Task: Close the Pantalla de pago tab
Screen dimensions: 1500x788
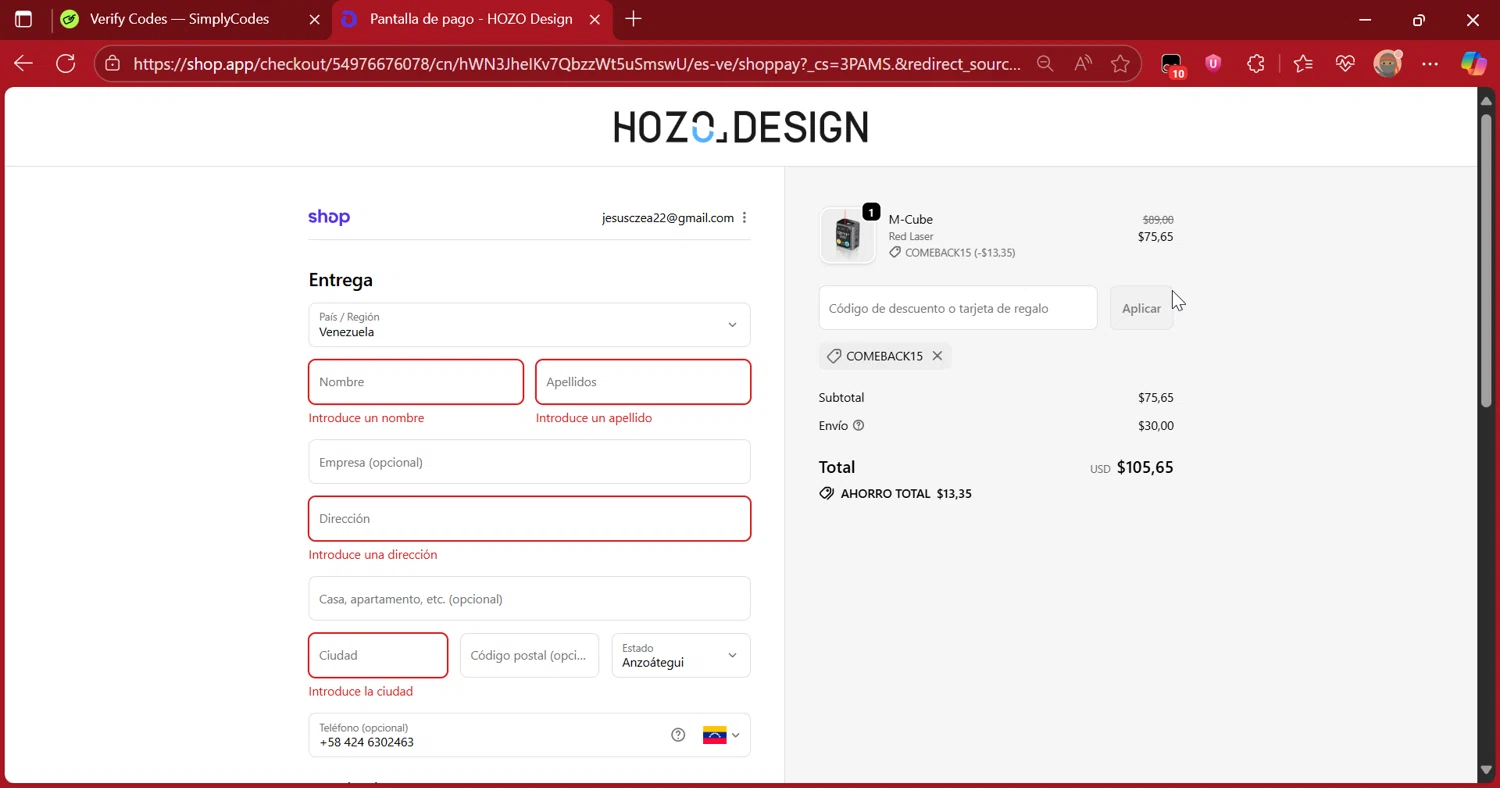Action: [595, 19]
